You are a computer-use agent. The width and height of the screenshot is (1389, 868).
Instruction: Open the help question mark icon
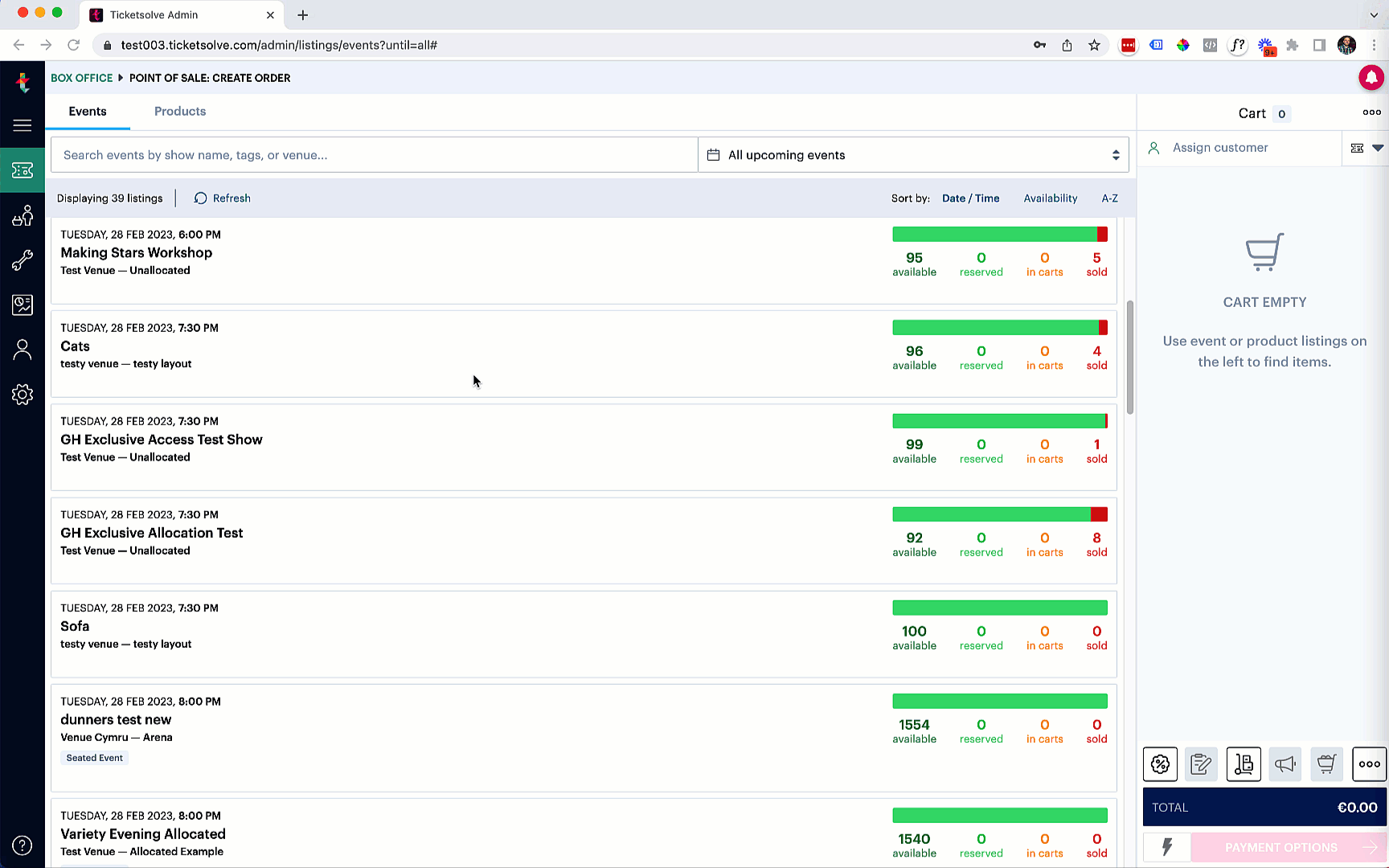click(x=23, y=845)
